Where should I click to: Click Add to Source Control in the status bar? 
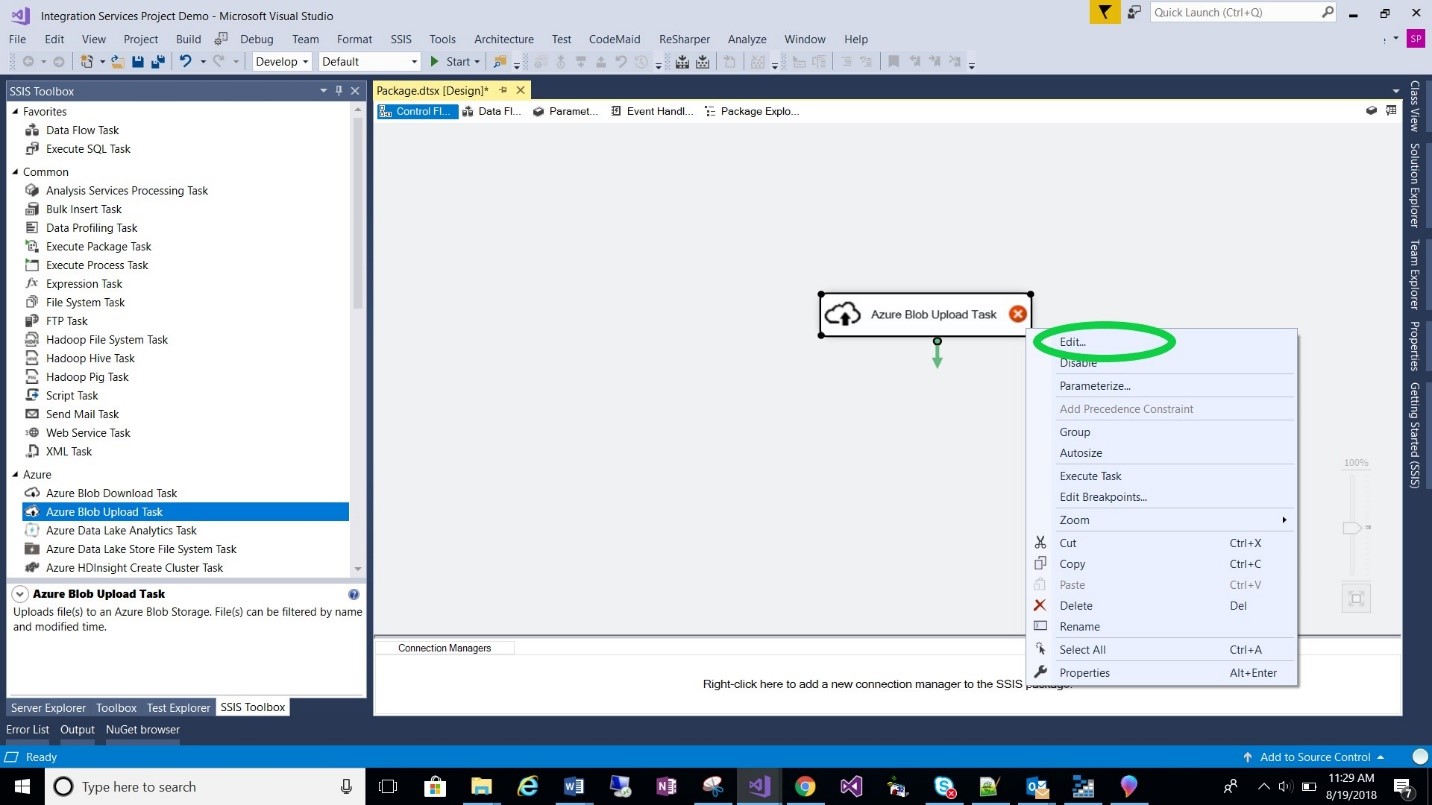click(x=1313, y=757)
